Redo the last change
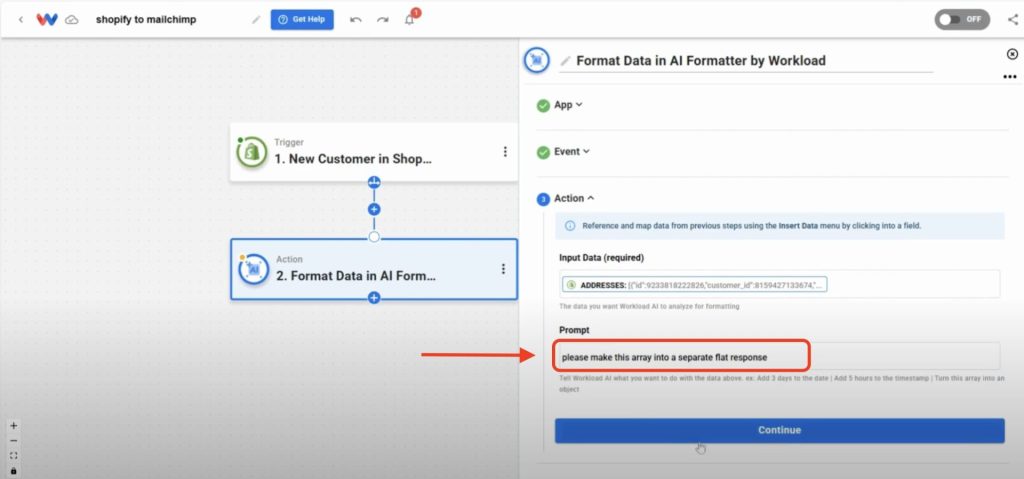 coord(383,20)
